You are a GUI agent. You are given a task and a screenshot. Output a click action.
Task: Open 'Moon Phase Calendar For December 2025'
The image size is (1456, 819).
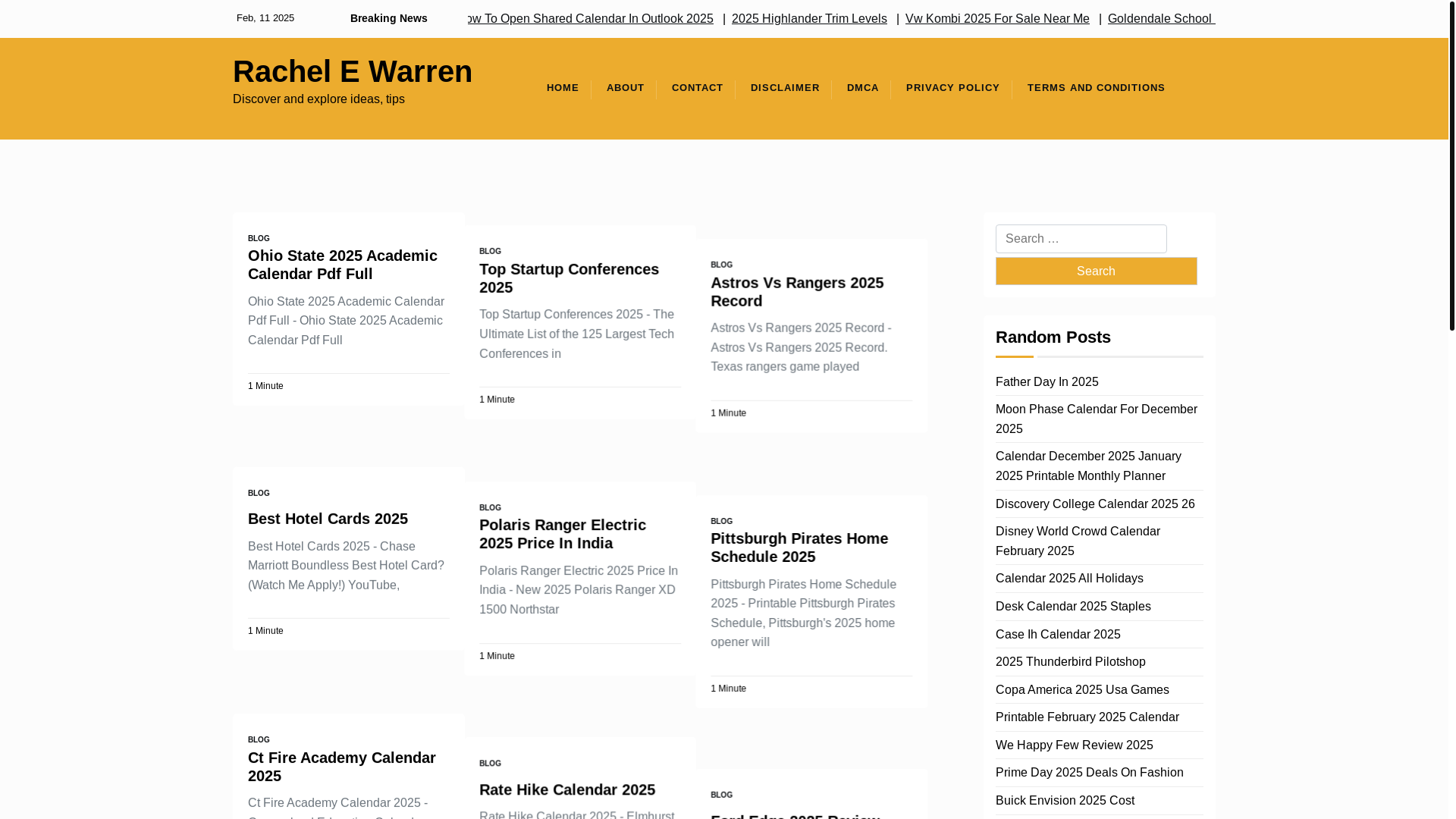coord(1097,419)
